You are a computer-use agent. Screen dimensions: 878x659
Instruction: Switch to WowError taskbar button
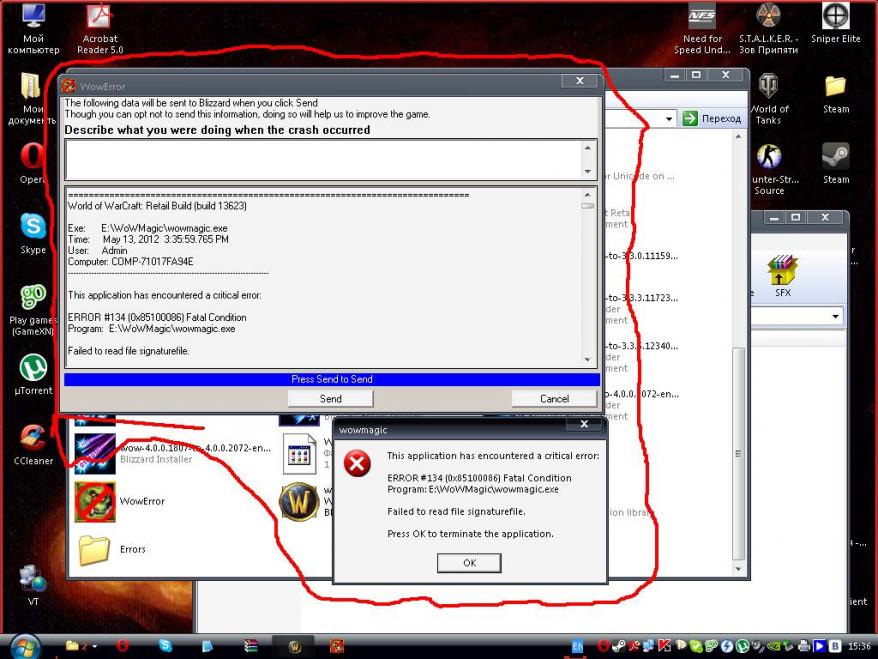point(337,647)
